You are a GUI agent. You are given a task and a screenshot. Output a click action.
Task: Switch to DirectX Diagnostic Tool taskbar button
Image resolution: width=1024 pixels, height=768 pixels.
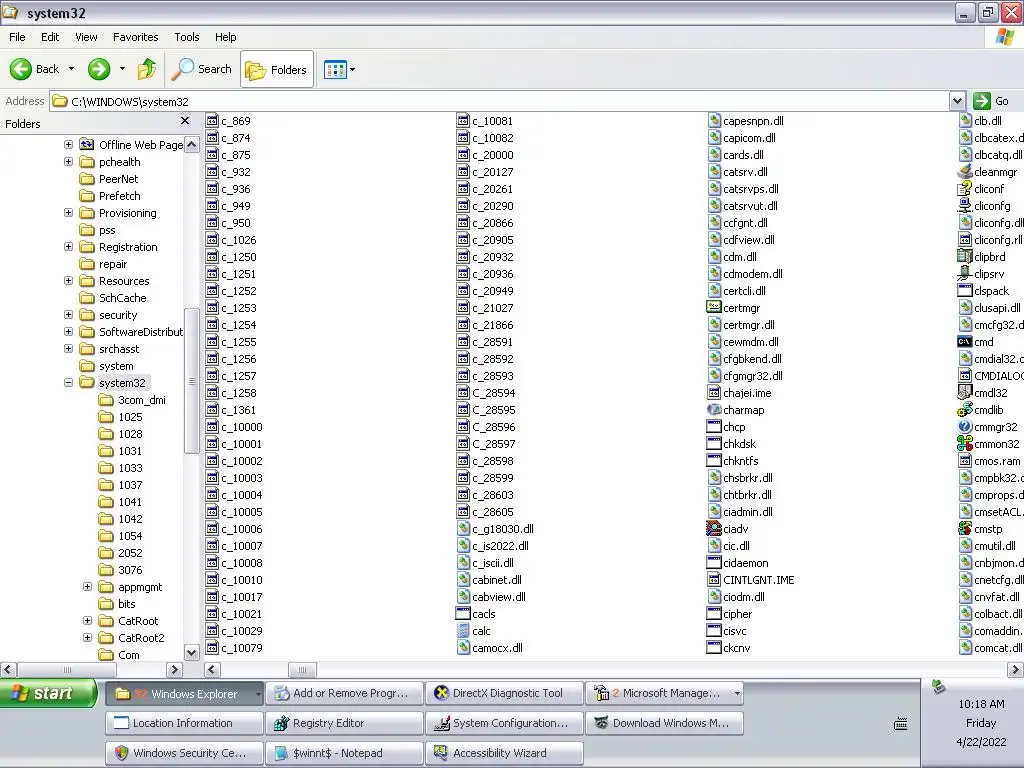tap(504, 693)
